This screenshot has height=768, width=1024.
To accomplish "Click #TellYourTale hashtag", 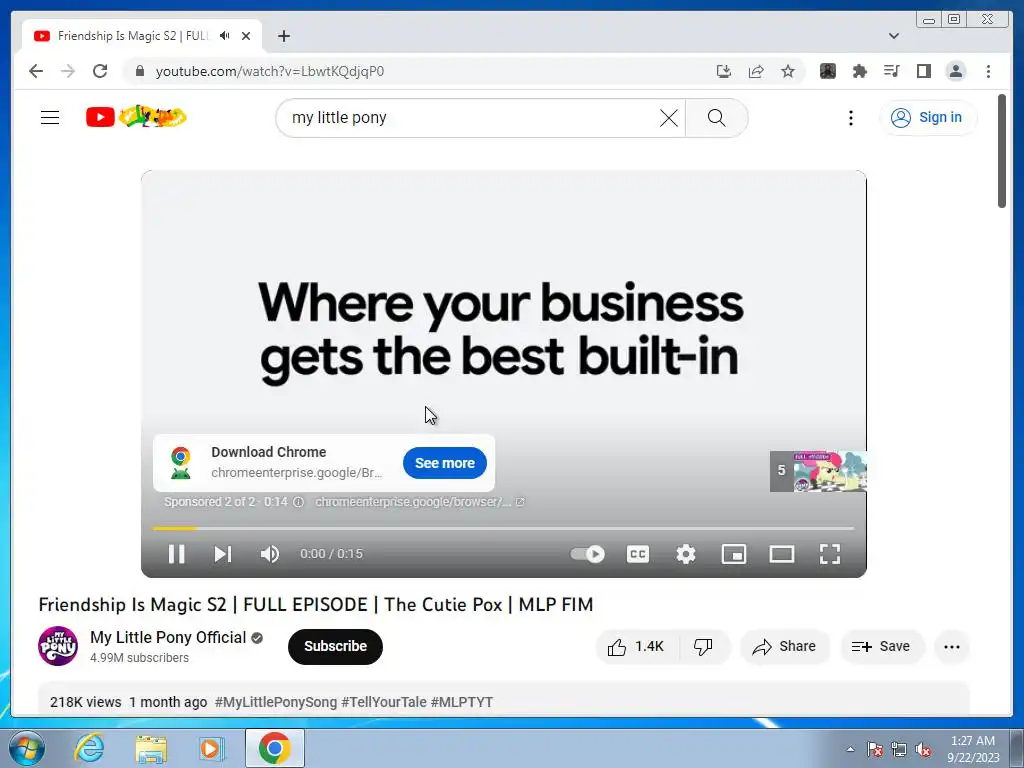I will (x=383, y=702).
